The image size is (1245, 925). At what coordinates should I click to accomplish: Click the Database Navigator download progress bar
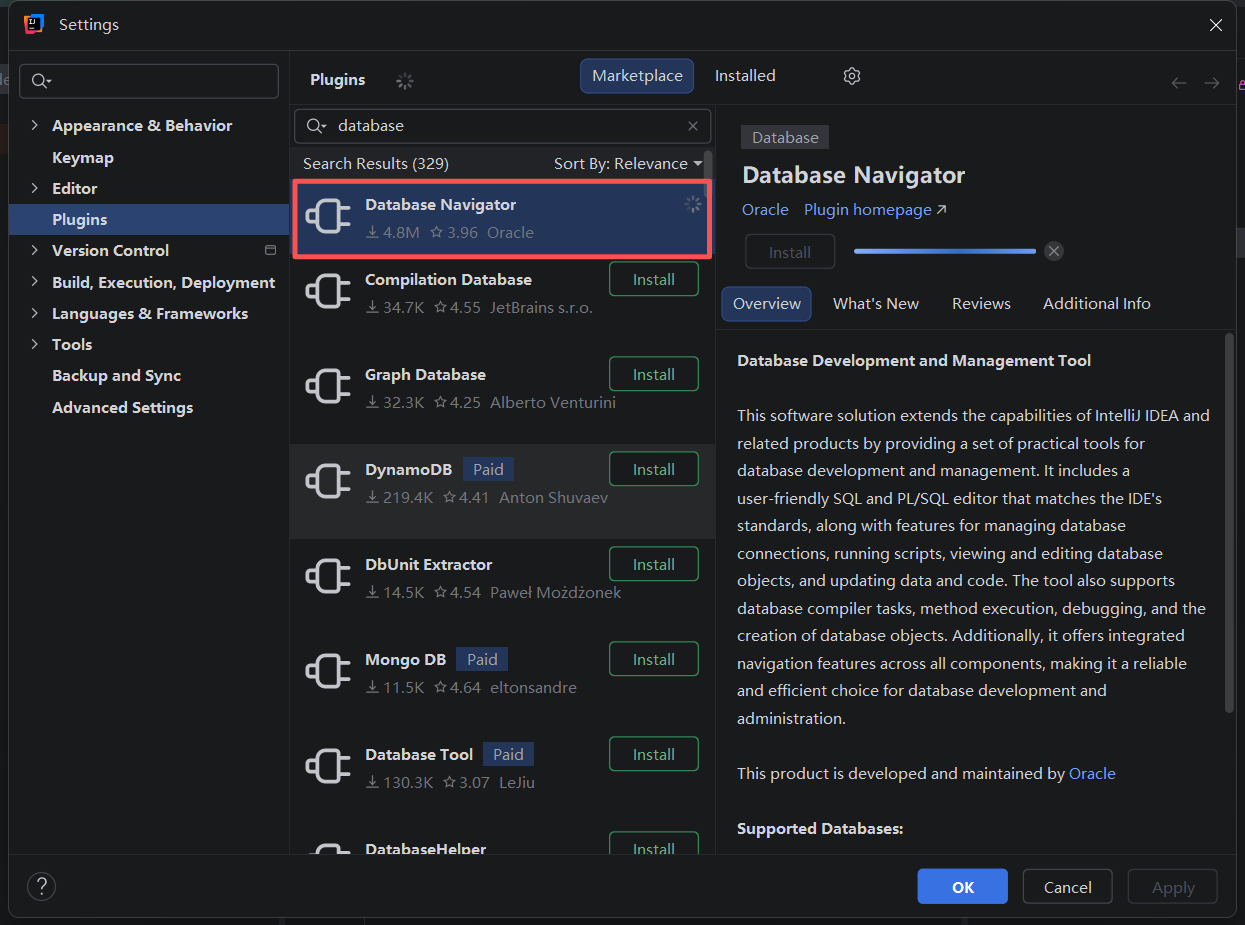945,251
